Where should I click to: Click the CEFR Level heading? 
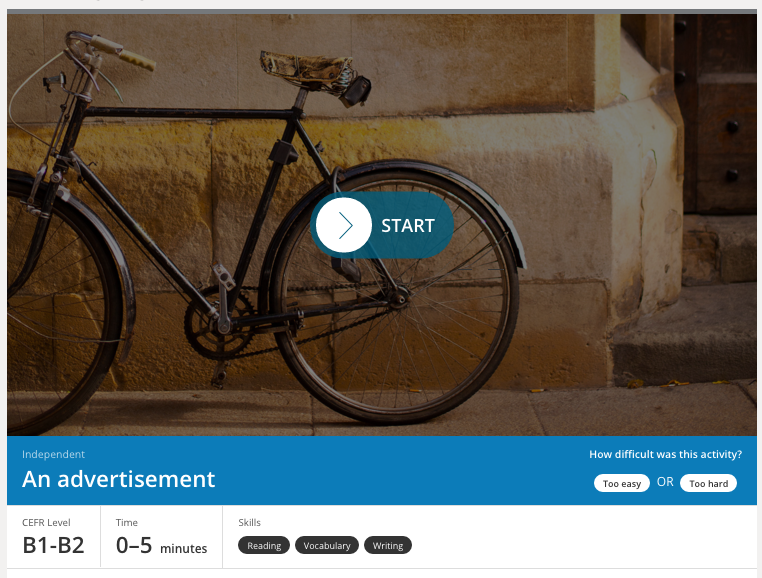(x=46, y=523)
